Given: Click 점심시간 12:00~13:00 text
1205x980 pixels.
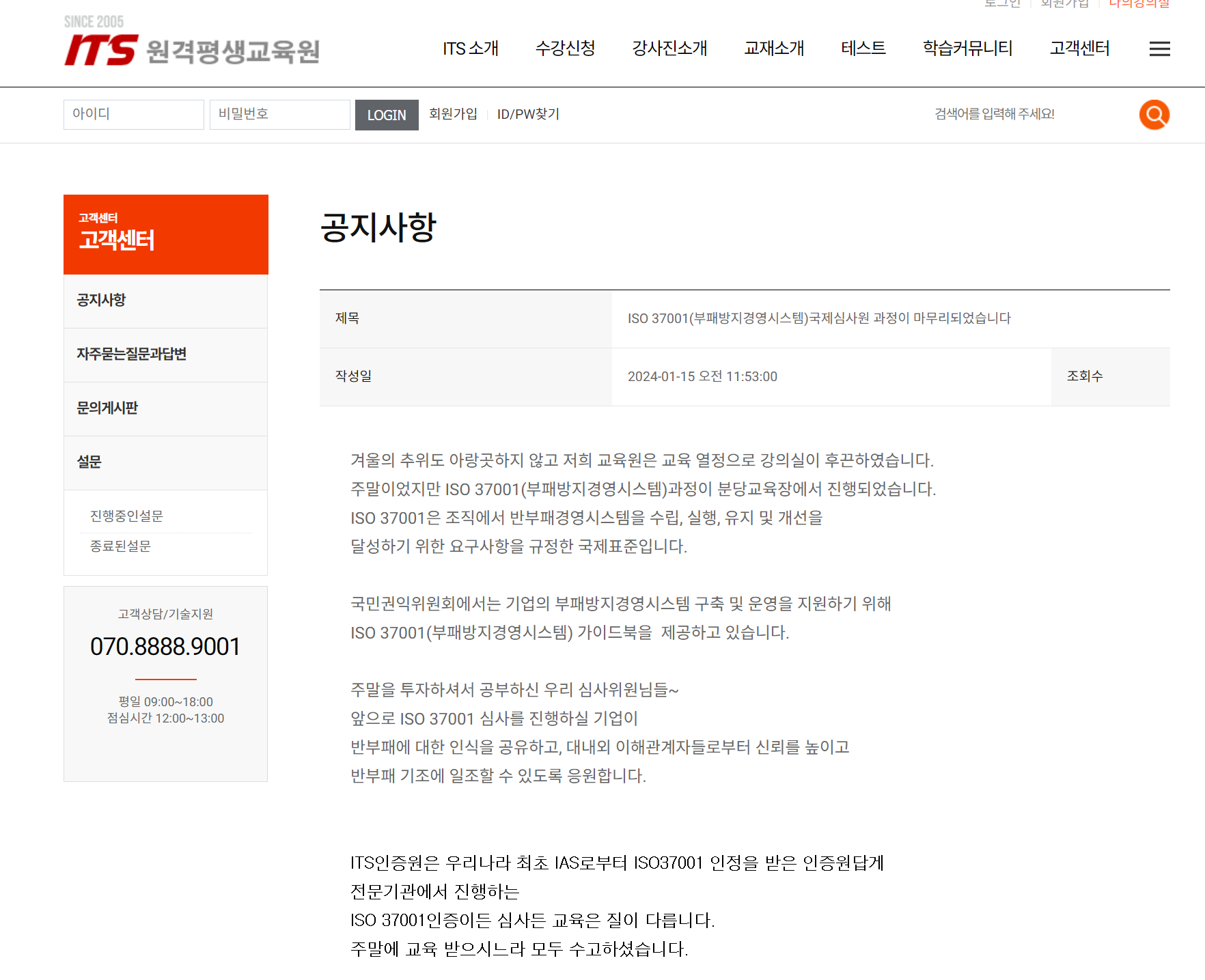Looking at the screenshot, I should [x=165, y=718].
